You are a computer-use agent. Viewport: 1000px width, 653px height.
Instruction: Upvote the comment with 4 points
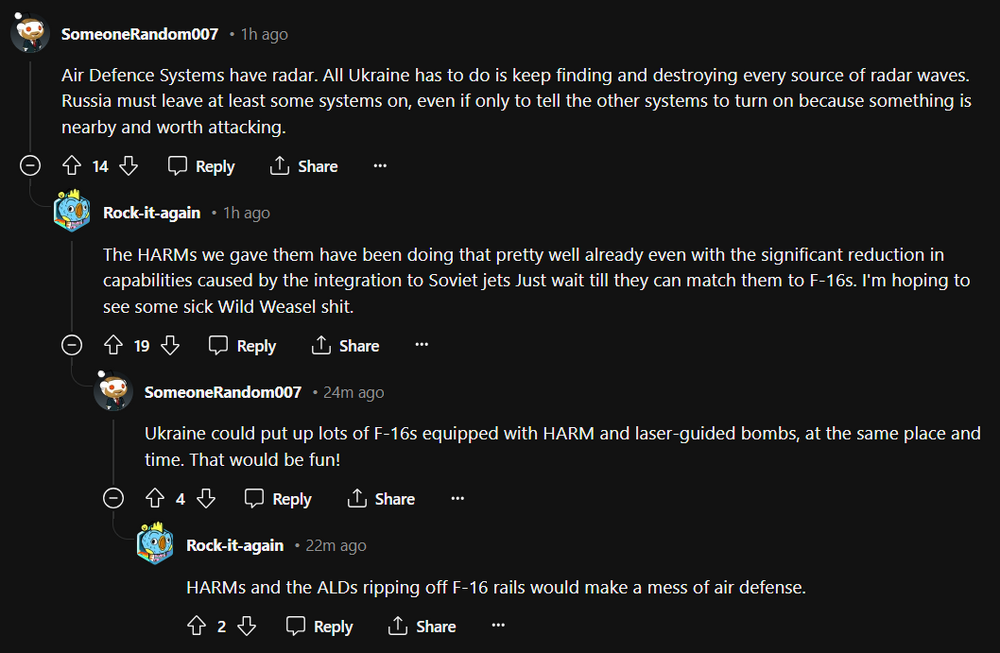(154, 499)
